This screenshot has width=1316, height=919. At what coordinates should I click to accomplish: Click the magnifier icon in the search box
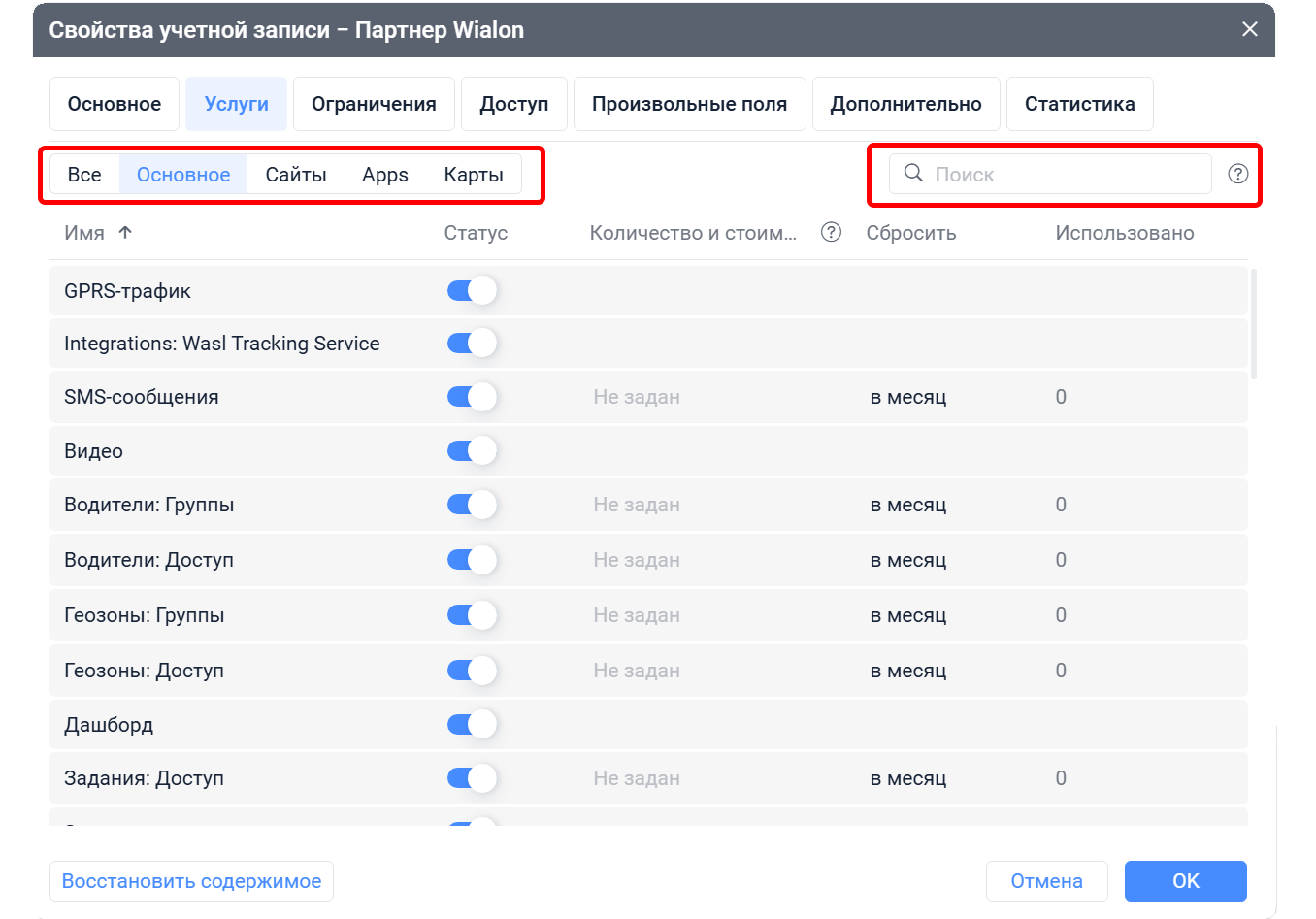pos(913,173)
